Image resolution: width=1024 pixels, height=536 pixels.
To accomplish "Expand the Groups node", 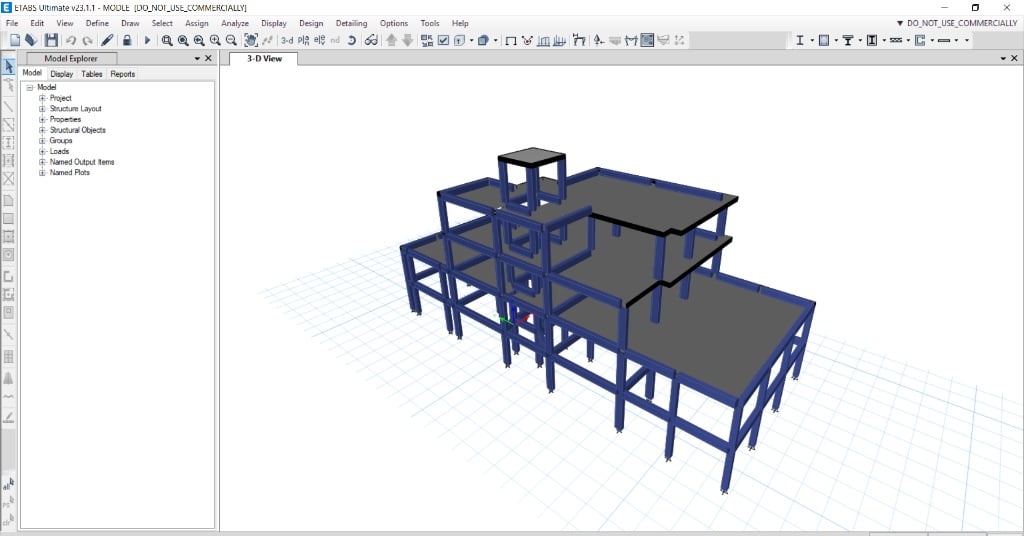I will point(42,140).
